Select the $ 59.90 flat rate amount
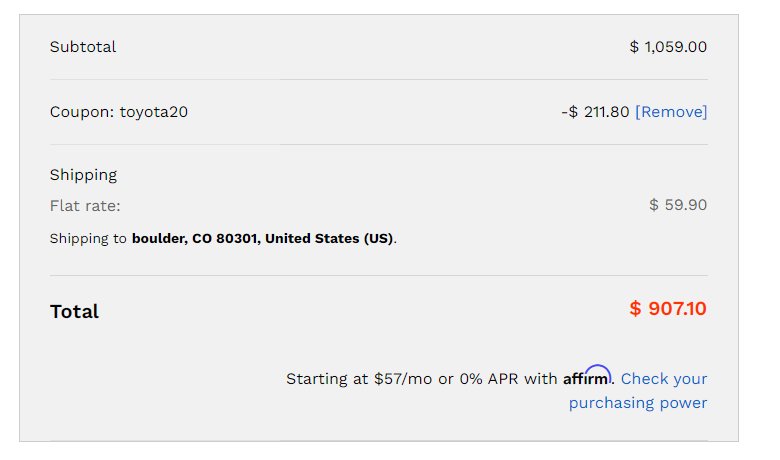 (678, 205)
